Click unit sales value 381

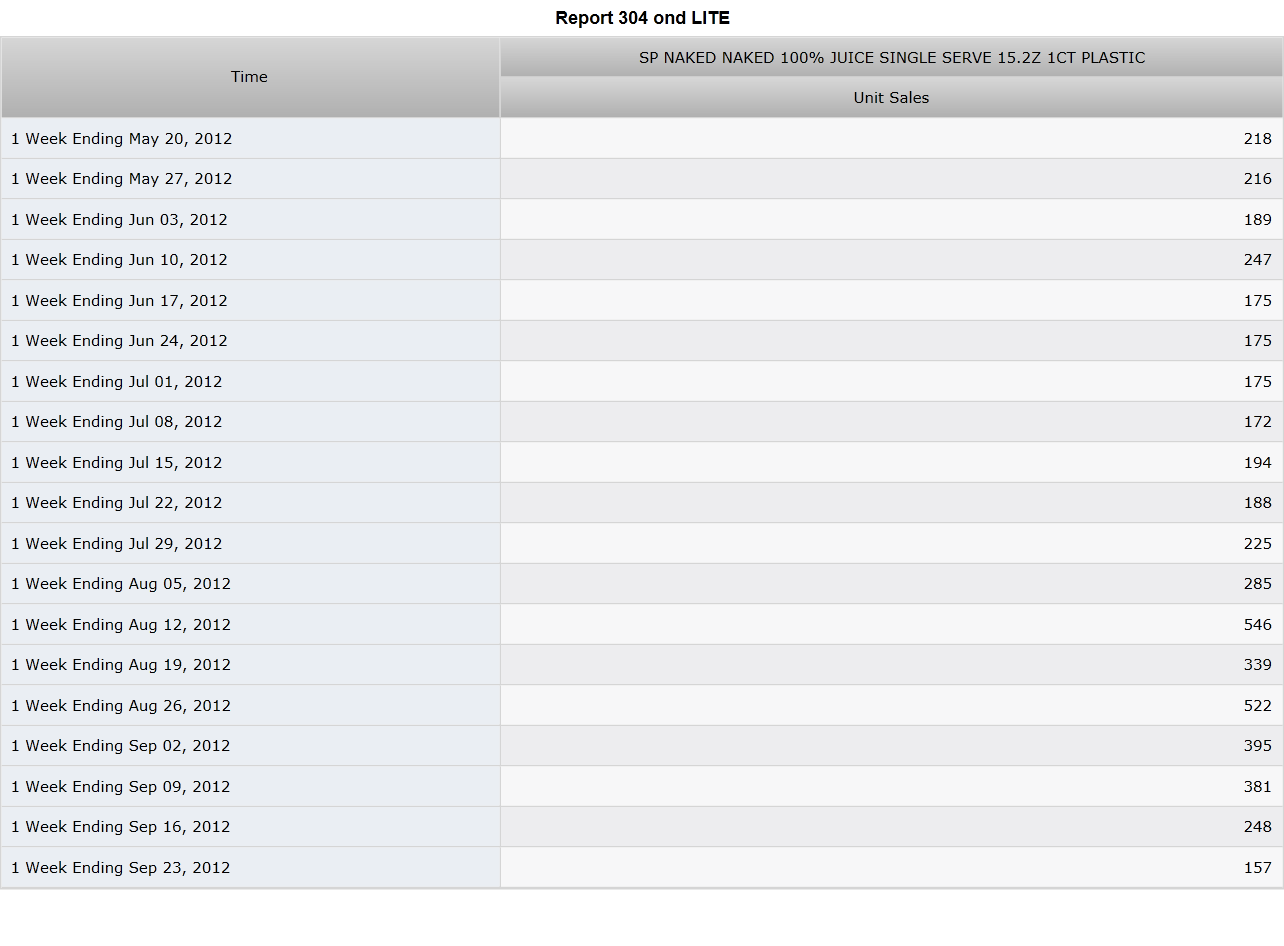[x=1258, y=787]
